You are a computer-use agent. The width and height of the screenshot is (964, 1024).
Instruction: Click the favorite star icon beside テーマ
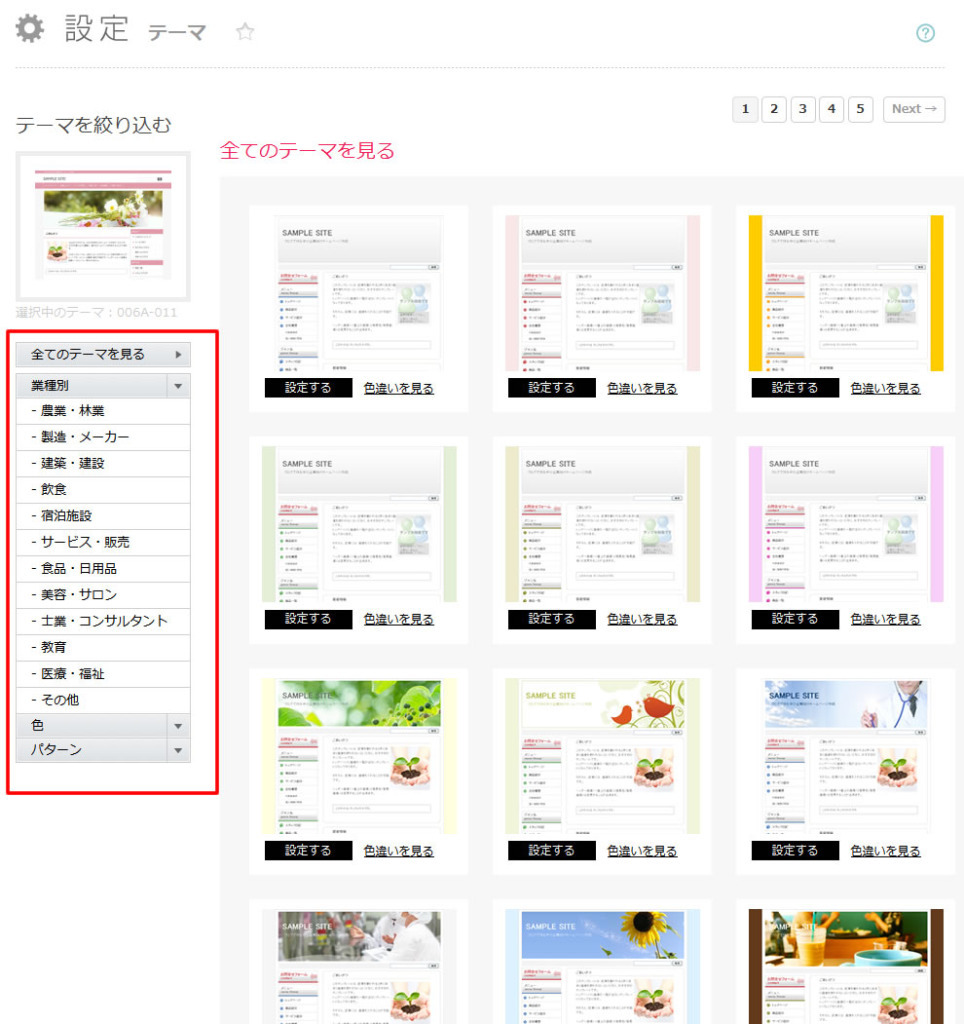coord(245,32)
